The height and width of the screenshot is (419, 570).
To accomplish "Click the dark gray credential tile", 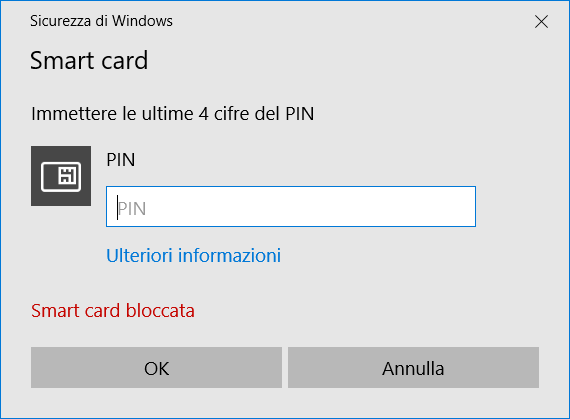I will pos(61,176).
